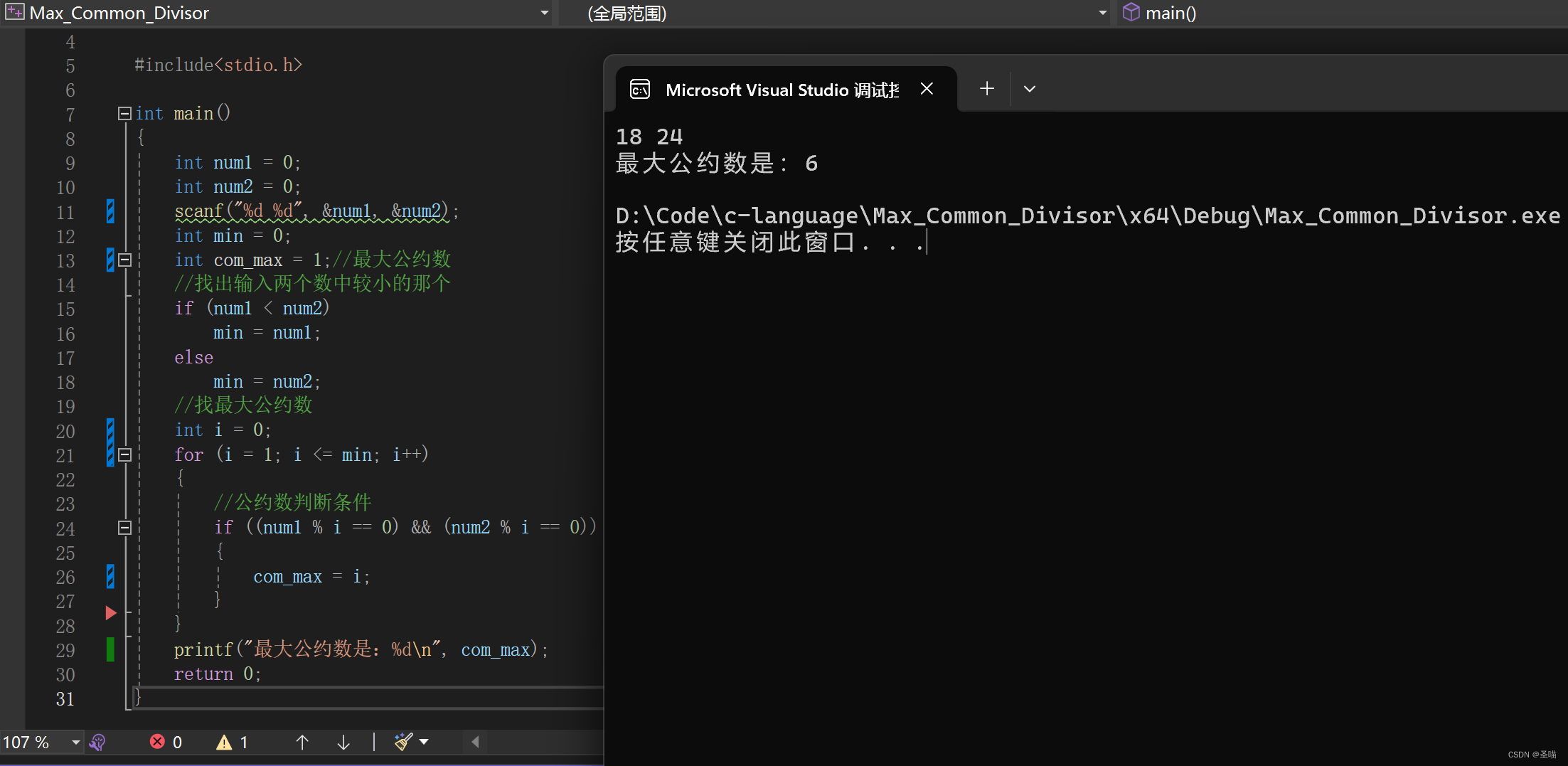Viewport: 1568px width, 766px height.
Task: Close the Microsoft Visual Studio debug console tab
Action: coord(927,89)
